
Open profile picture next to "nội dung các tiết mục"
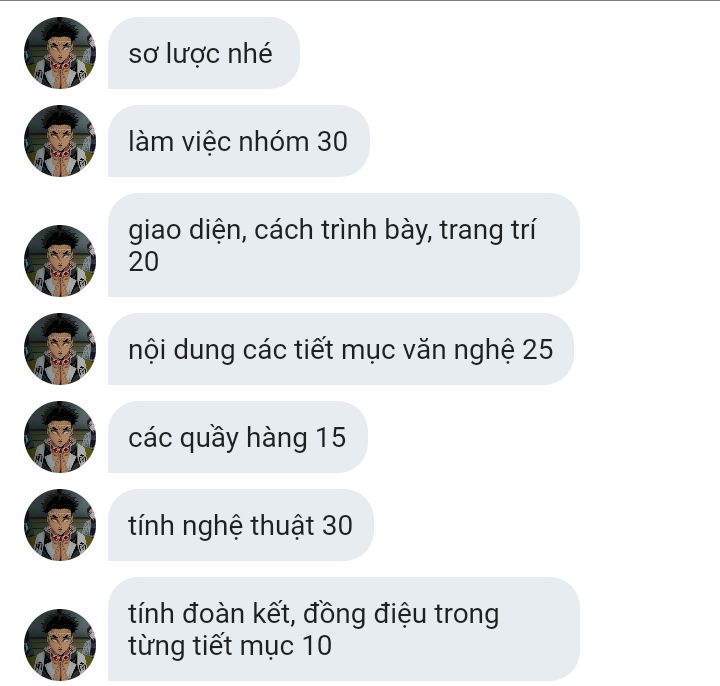60,349
